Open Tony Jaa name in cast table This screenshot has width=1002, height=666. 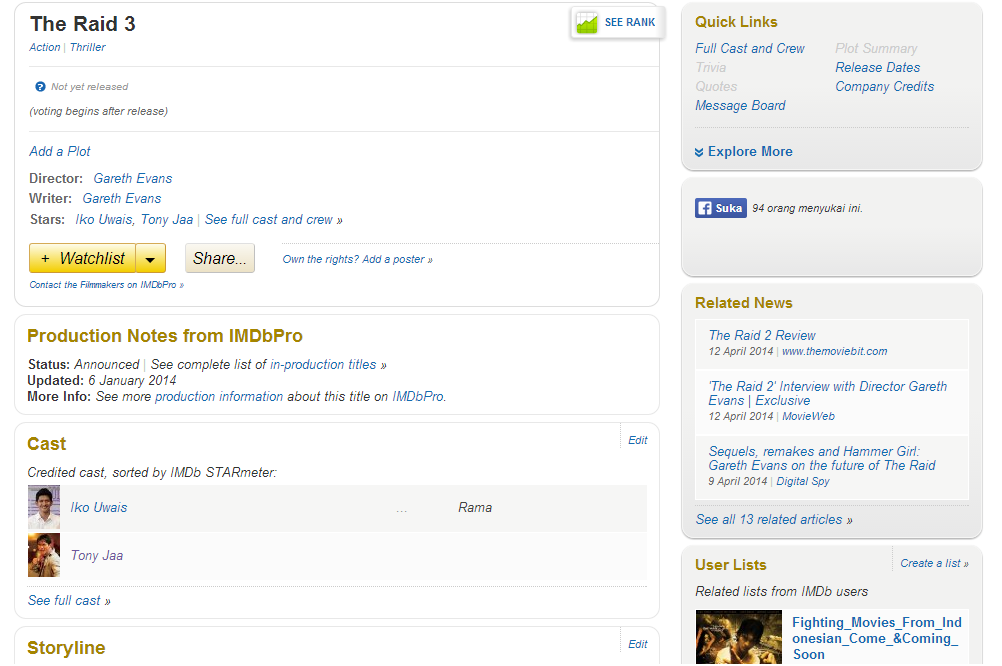(97, 555)
